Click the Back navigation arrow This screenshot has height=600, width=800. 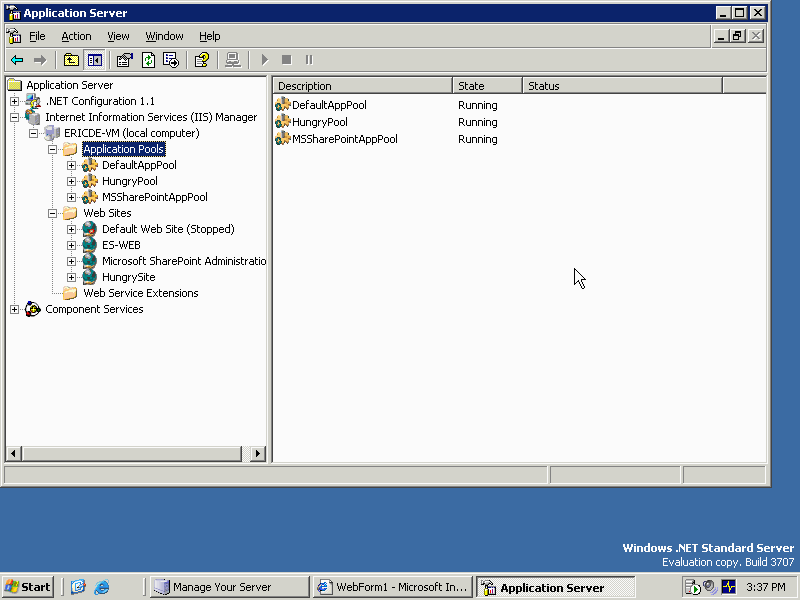point(18,60)
